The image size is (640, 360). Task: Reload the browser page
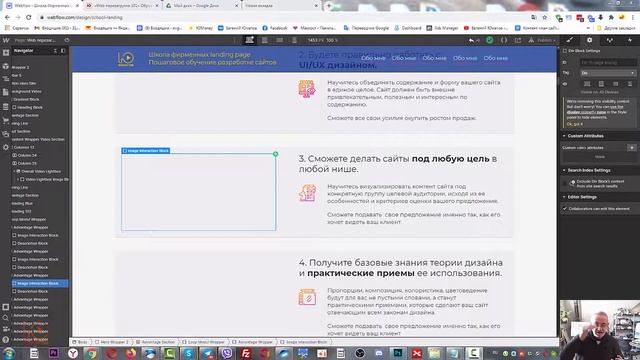pos(29,18)
